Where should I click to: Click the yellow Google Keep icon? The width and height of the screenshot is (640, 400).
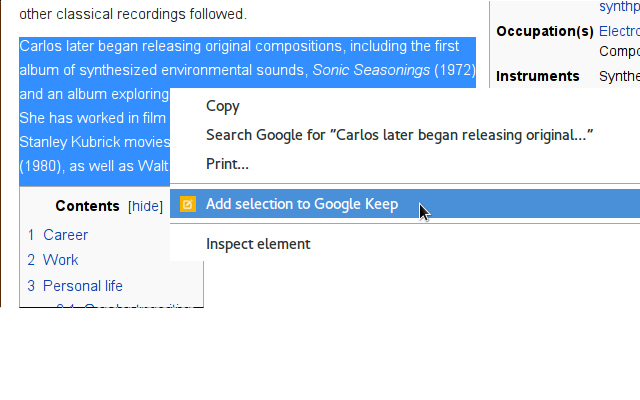(x=188, y=204)
